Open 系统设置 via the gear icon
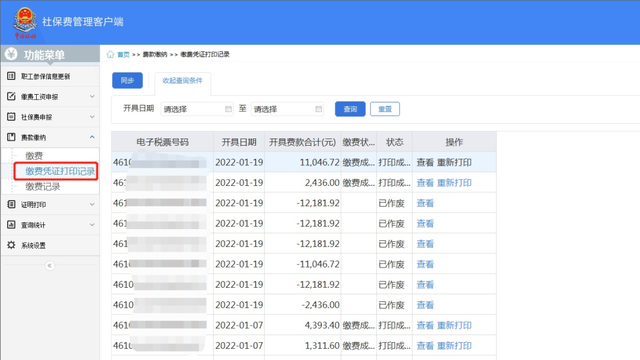Image resolution: width=640 pixels, height=360 pixels. click(11, 245)
